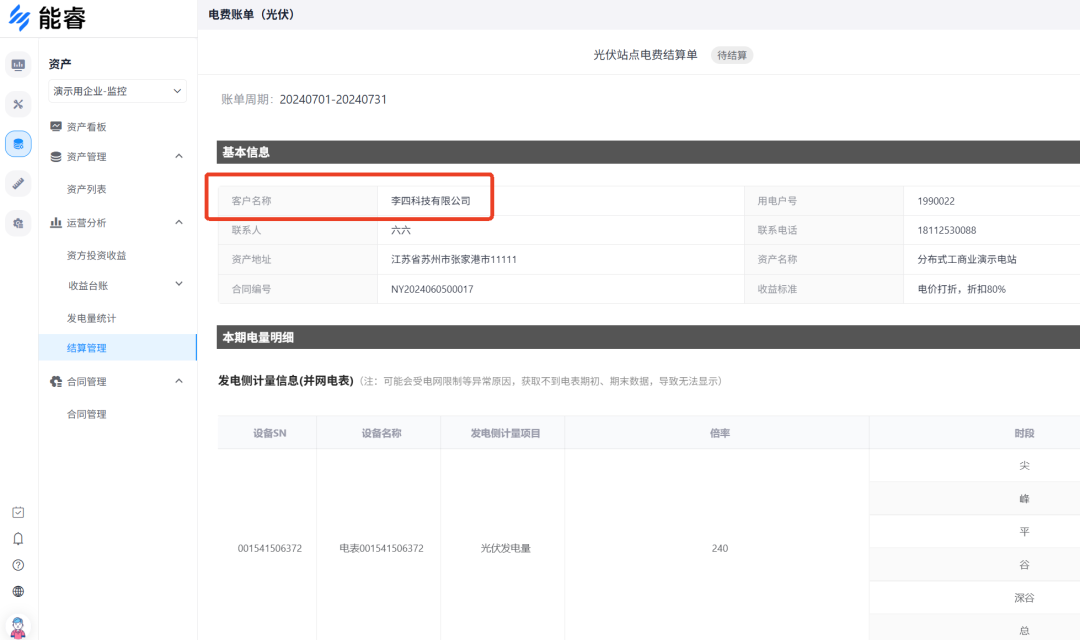This screenshot has width=1080, height=640.
Task: Collapse the 合同管理 menu group
Action: coord(179,381)
